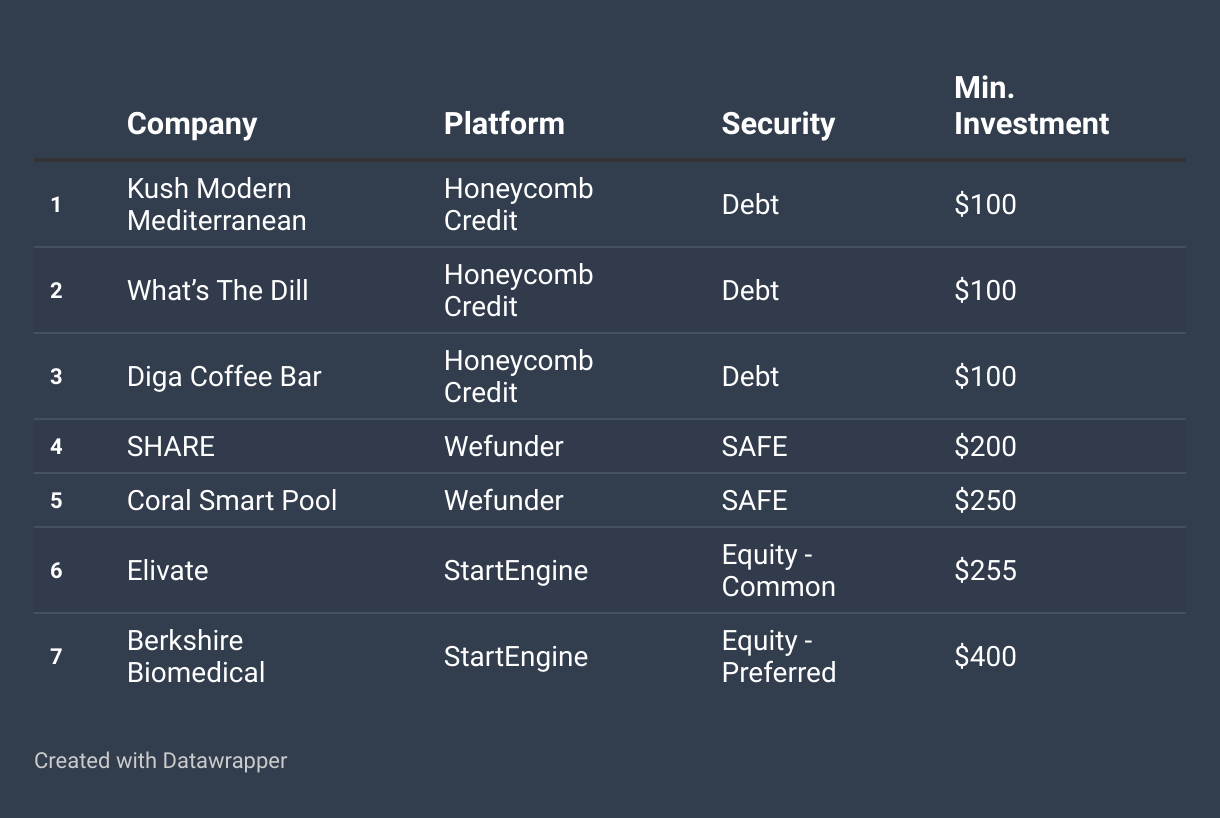
Task: Select Berkshire Biomedical company cell
Action: (x=196, y=657)
